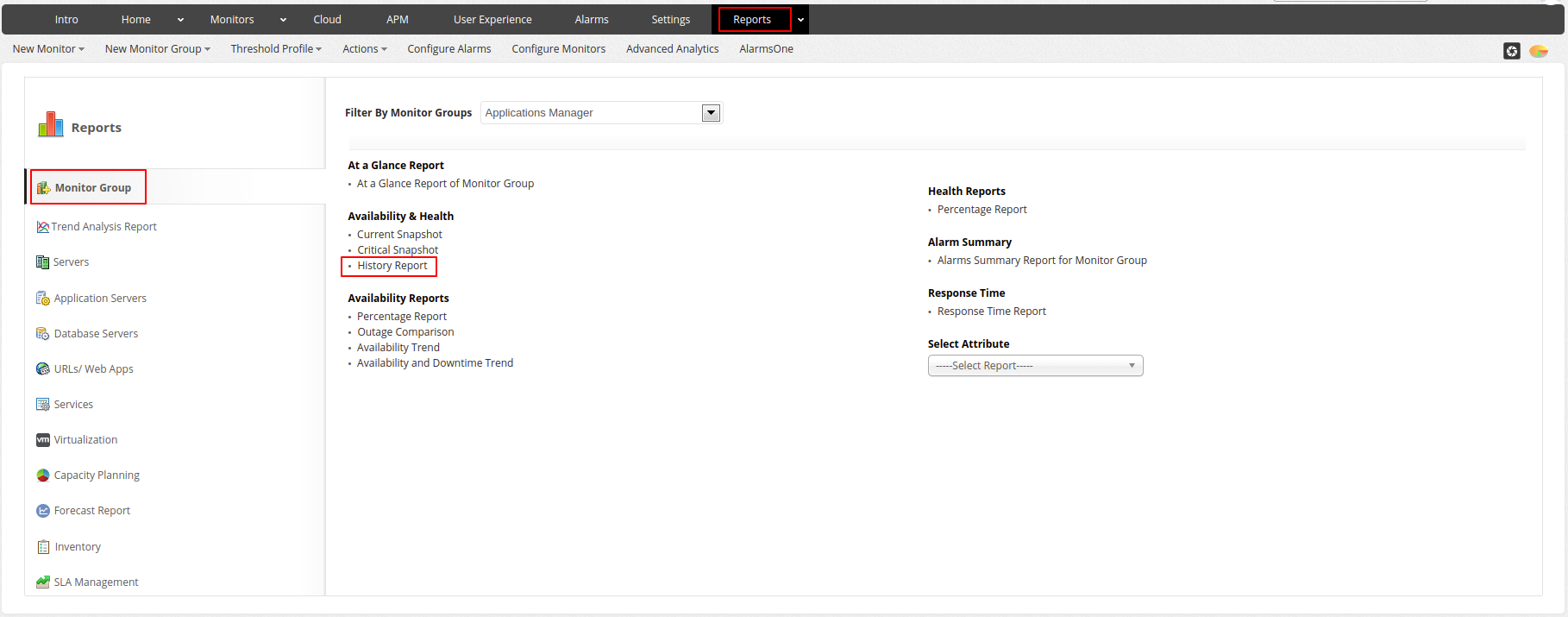The height and width of the screenshot is (617, 1568).
Task: Click the Capacity Planning pie icon
Action: pos(42,475)
